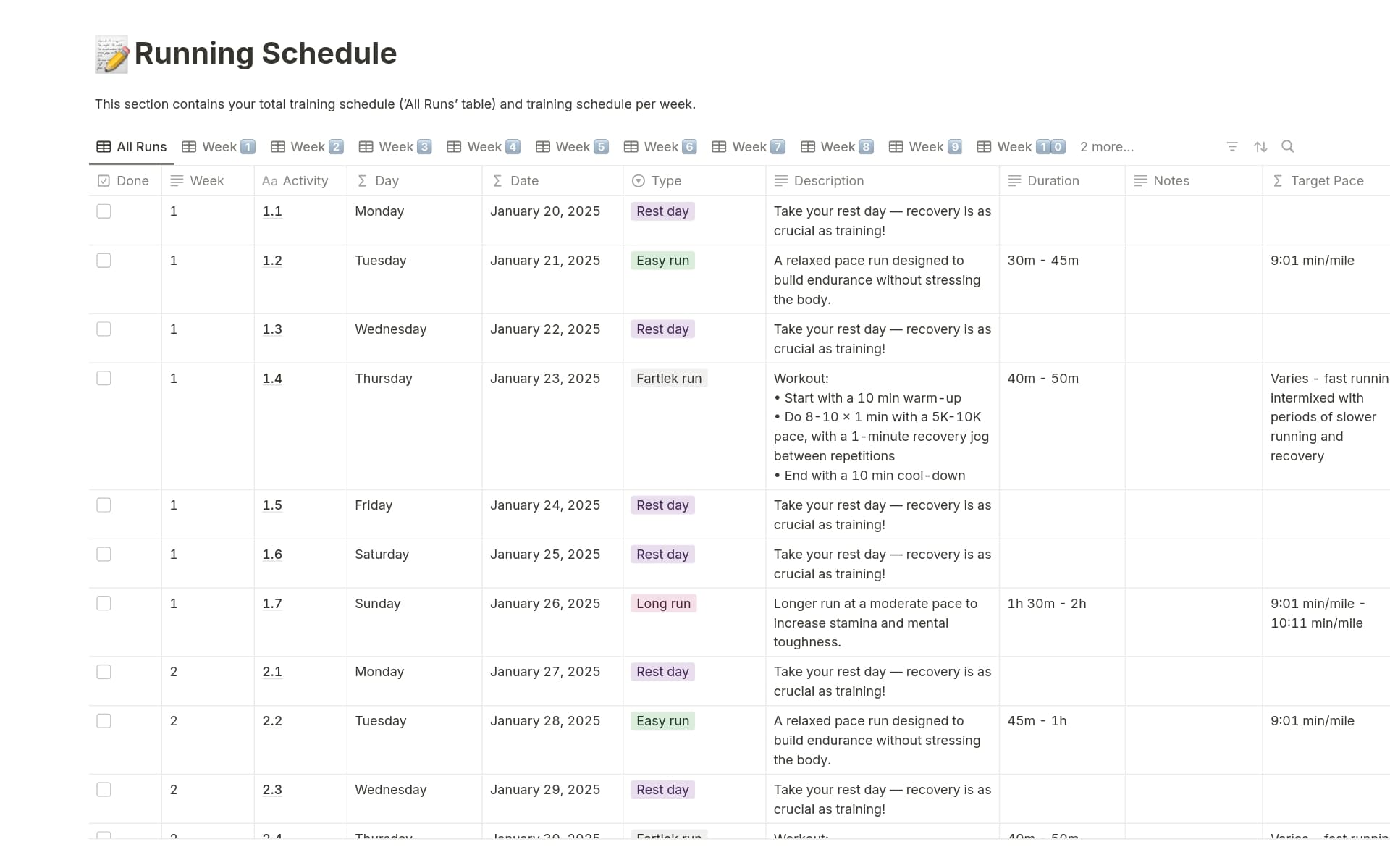1390x868 pixels.
Task: Switch to the Week 2 tab
Action: coord(307,147)
